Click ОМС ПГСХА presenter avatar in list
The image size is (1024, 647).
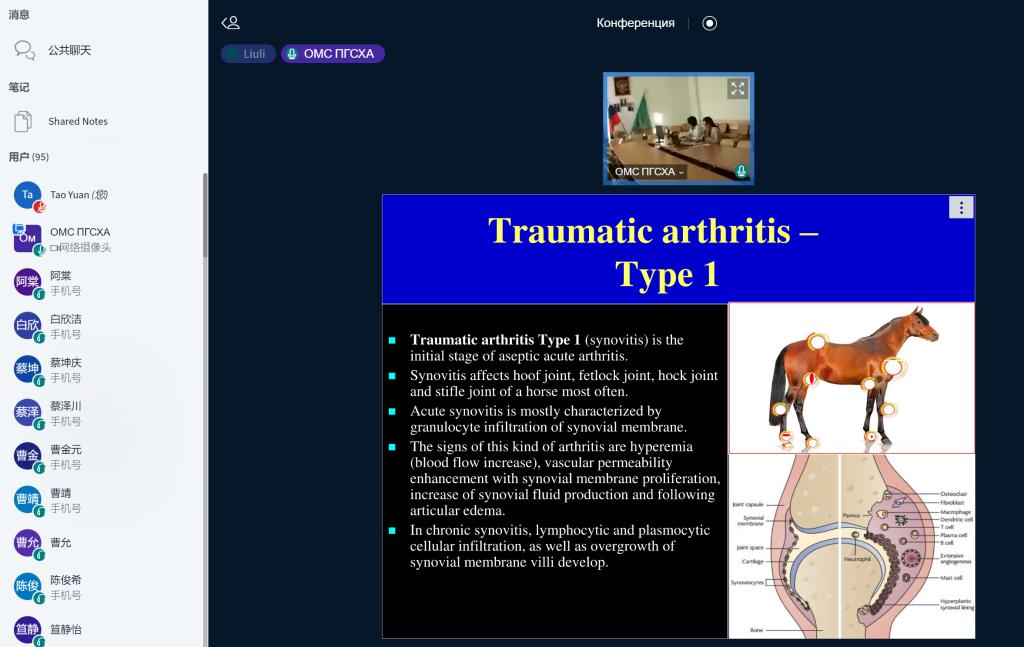click(x=28, y=239)
